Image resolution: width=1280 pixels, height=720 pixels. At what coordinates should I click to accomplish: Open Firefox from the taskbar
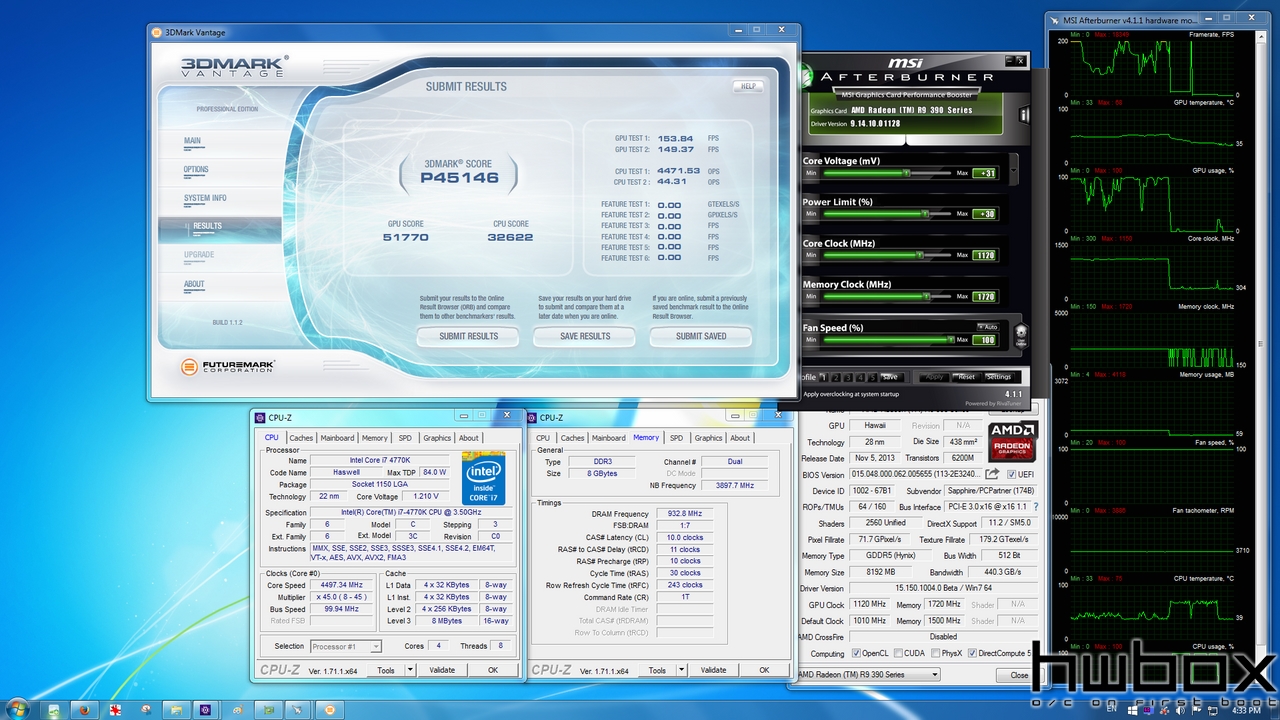(x=84, y=710)
